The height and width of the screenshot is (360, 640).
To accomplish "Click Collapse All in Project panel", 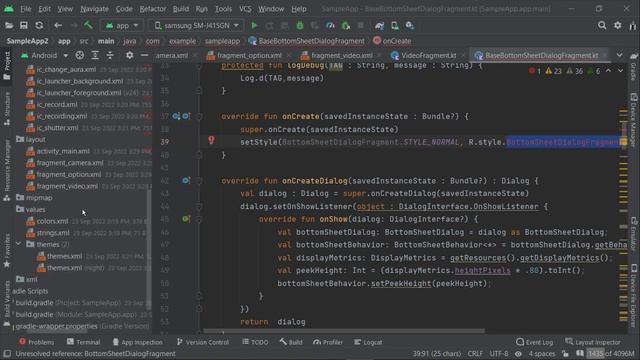I will click(110, 55).
